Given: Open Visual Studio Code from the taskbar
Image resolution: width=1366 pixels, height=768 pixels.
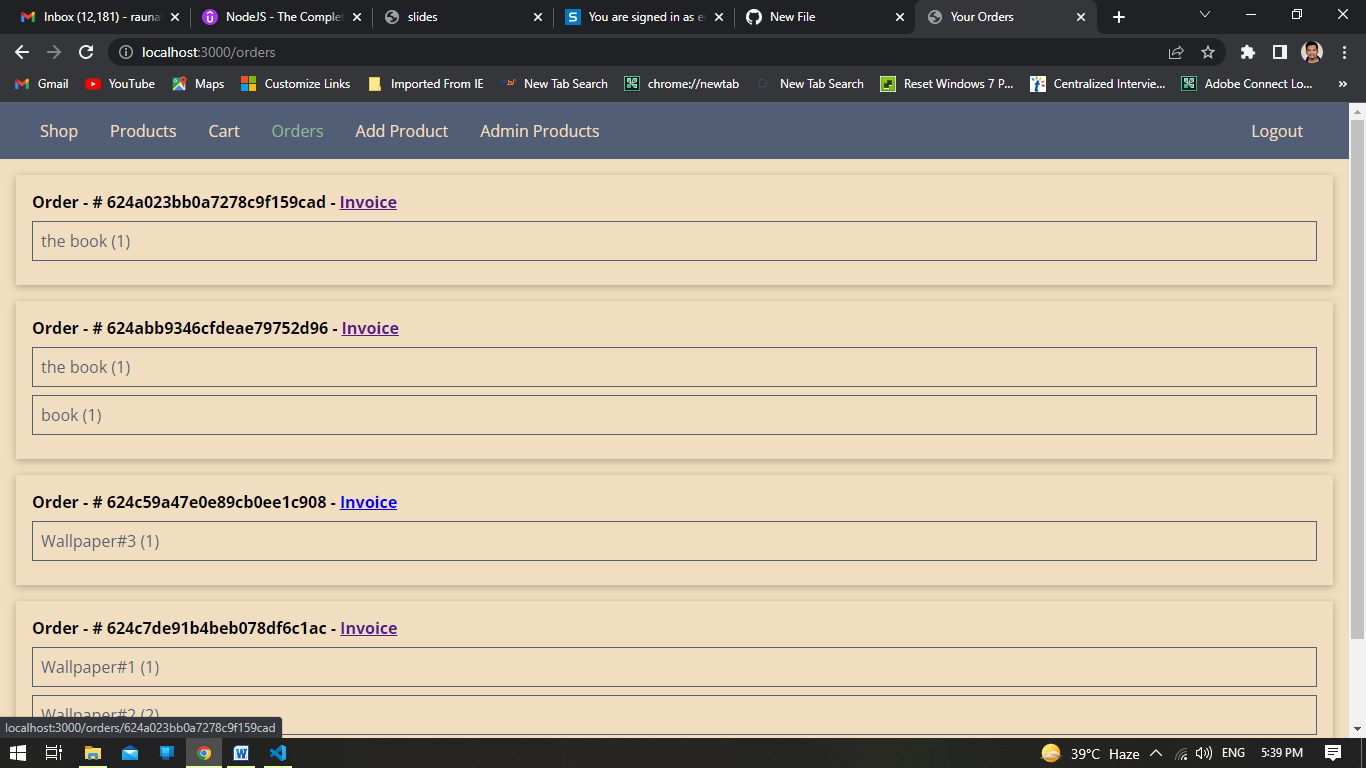Looking at the screenshot, I should pos(278,753).
